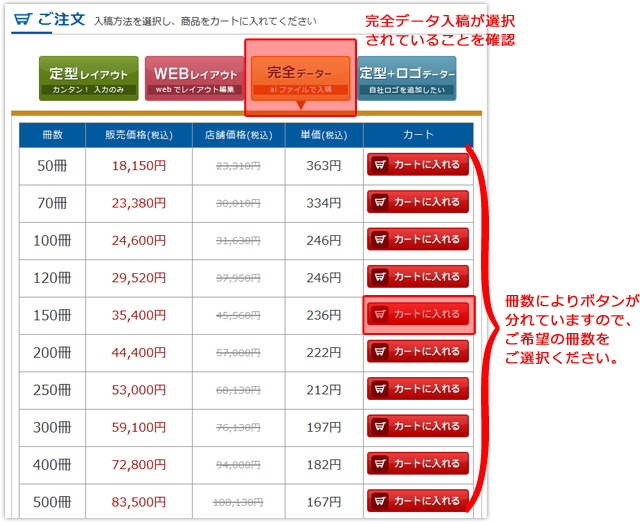This screenshot has width=640, height=523.
Task: Click カートに入れる for 250冊
Action: tap(418, 389)
